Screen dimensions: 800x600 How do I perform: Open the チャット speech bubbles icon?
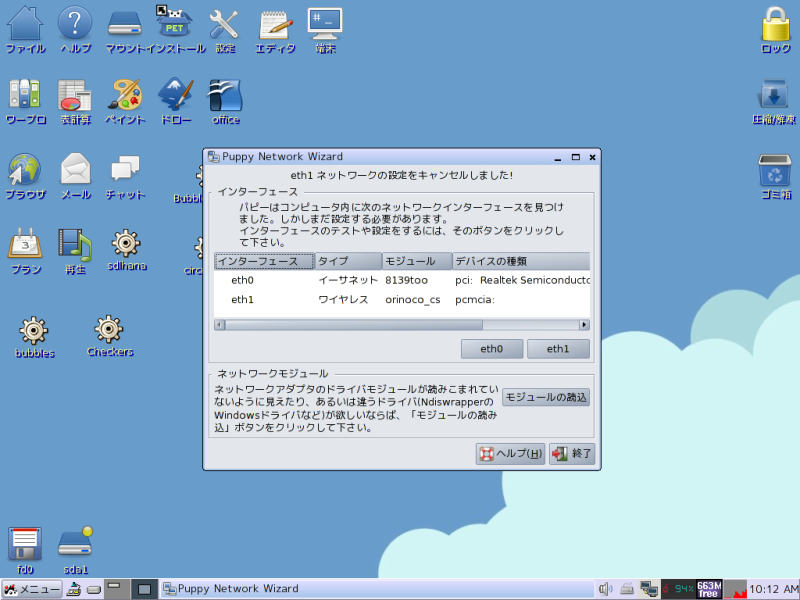pos(125,168)
